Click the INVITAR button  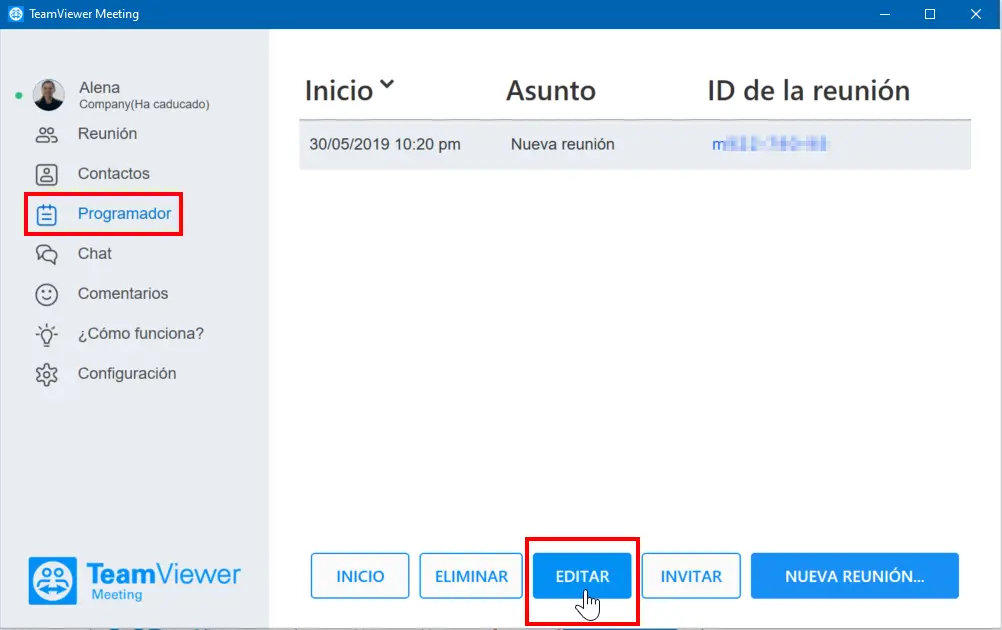click(691, 576)
